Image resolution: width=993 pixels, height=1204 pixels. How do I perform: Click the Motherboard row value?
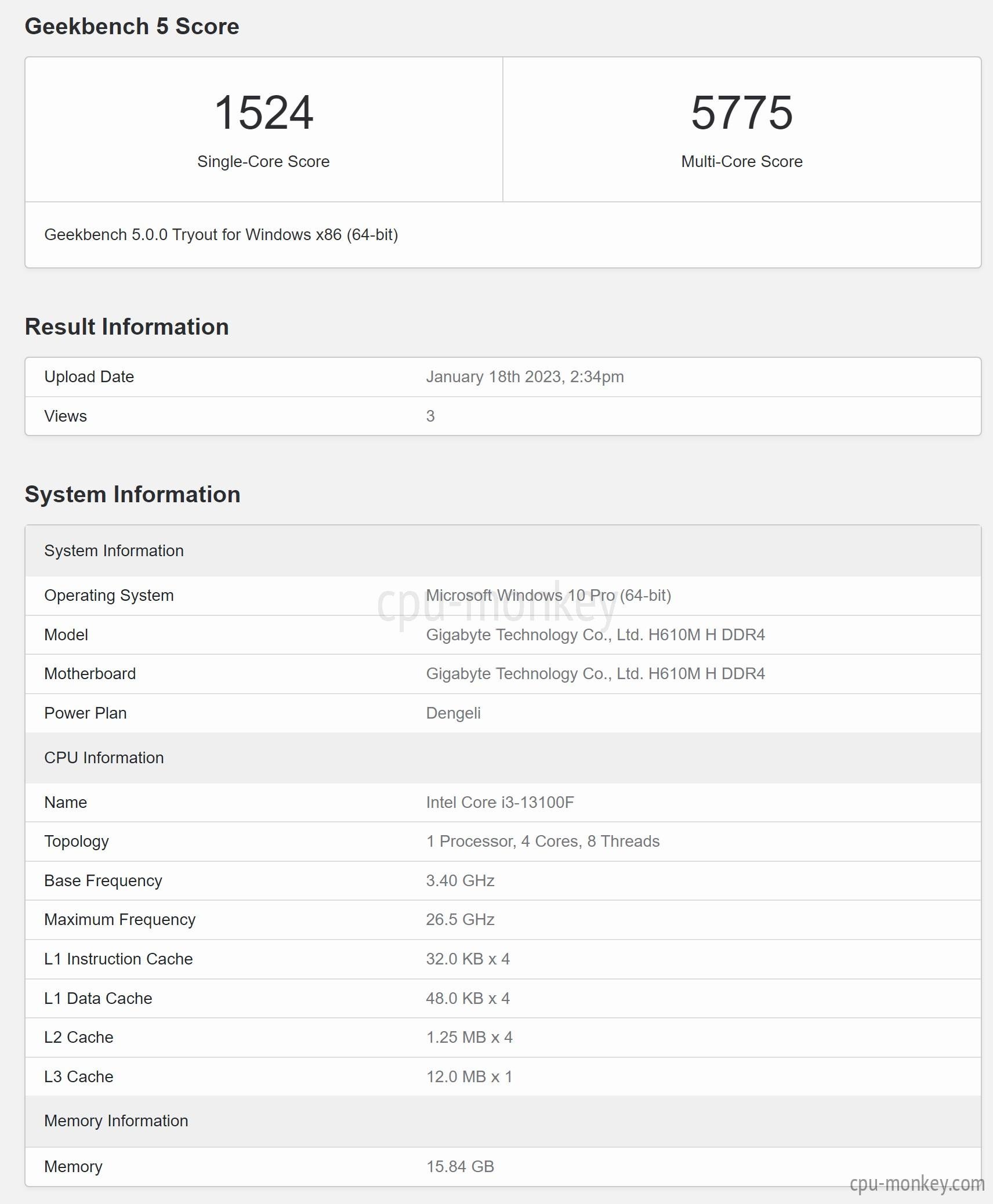point(596,674)
